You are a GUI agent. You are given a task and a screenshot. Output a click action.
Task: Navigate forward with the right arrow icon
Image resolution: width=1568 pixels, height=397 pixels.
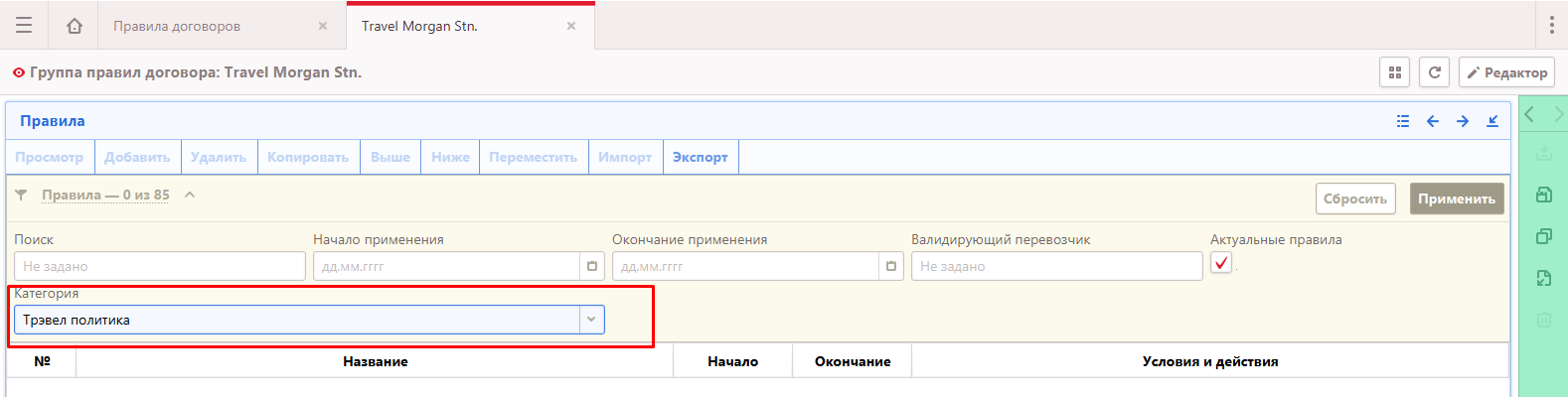[1463, 121]
